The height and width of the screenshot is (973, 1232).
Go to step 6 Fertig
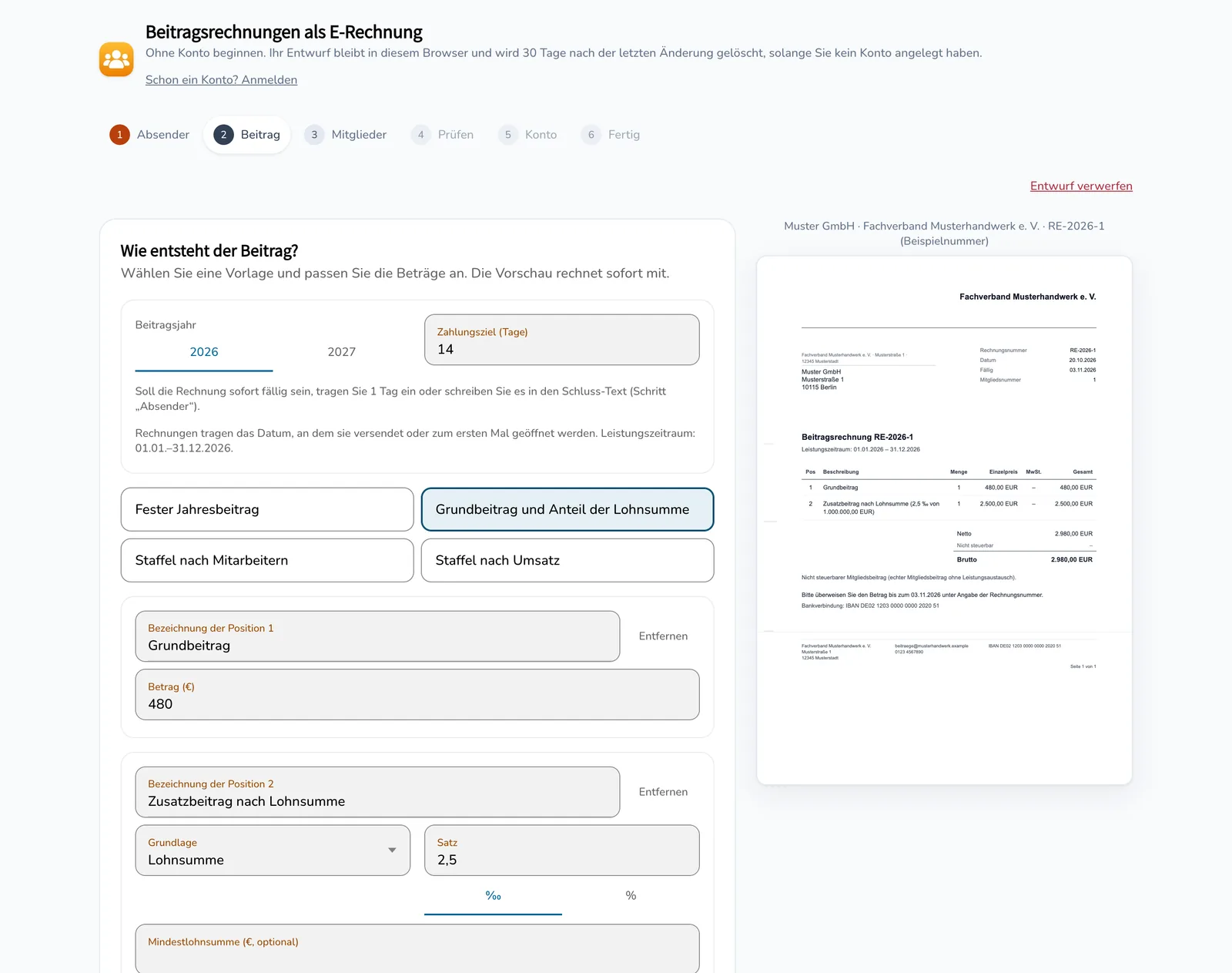pos(611,135)
